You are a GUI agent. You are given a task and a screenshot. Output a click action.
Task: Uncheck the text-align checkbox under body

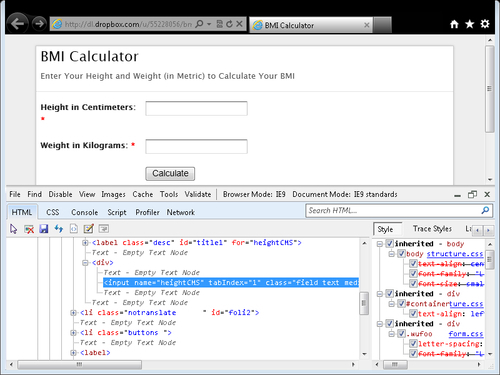click(x=413, y=264)
